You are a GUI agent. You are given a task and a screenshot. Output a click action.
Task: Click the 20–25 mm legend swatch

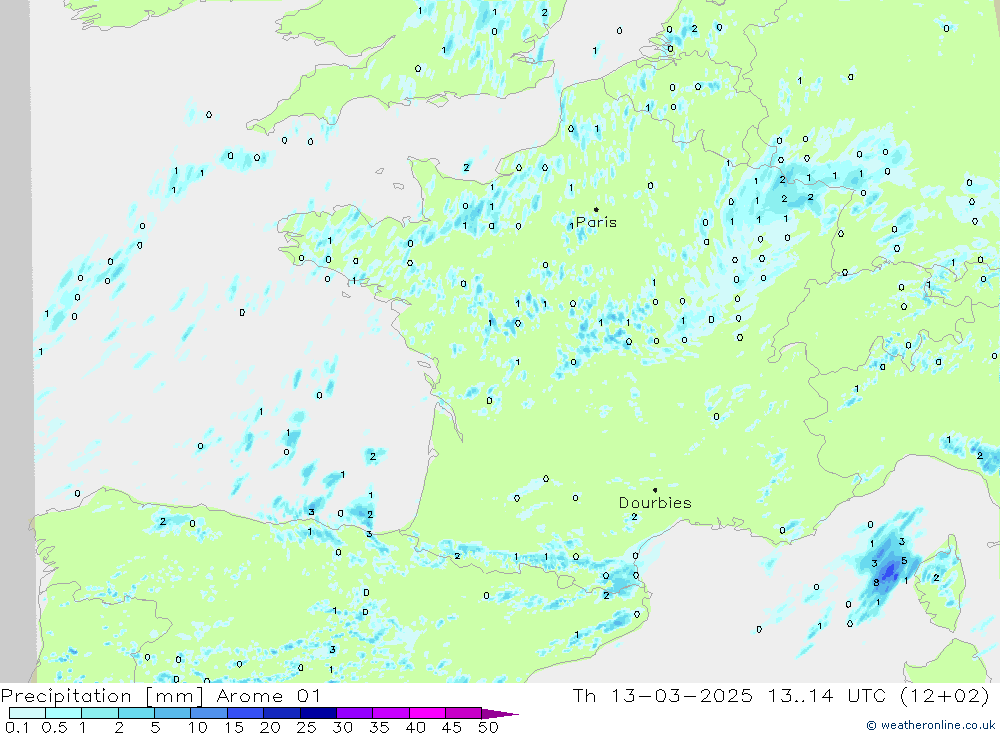pos(282,713)
